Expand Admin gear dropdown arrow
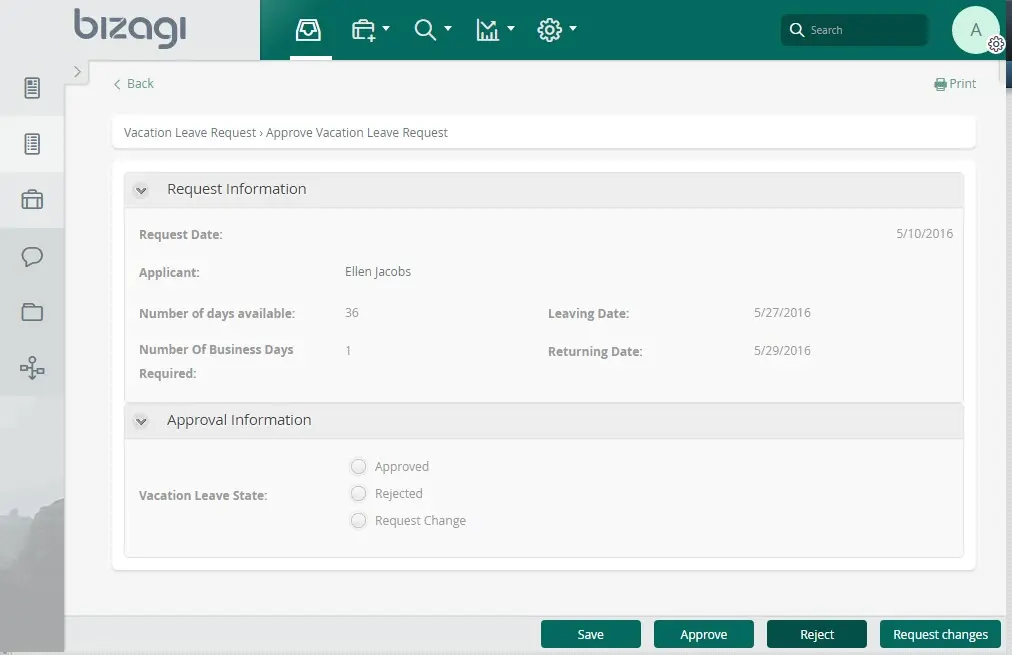This screenshot has width=1012, height=655. 572,28
